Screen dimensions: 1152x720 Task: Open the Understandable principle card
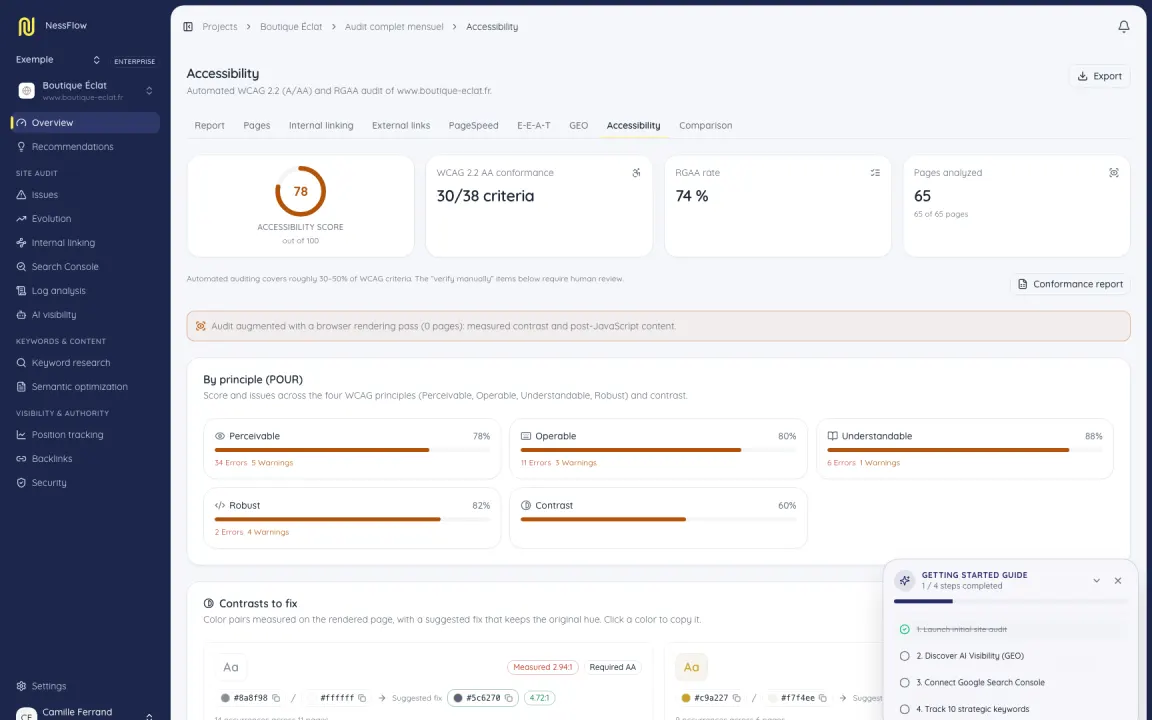965,449
